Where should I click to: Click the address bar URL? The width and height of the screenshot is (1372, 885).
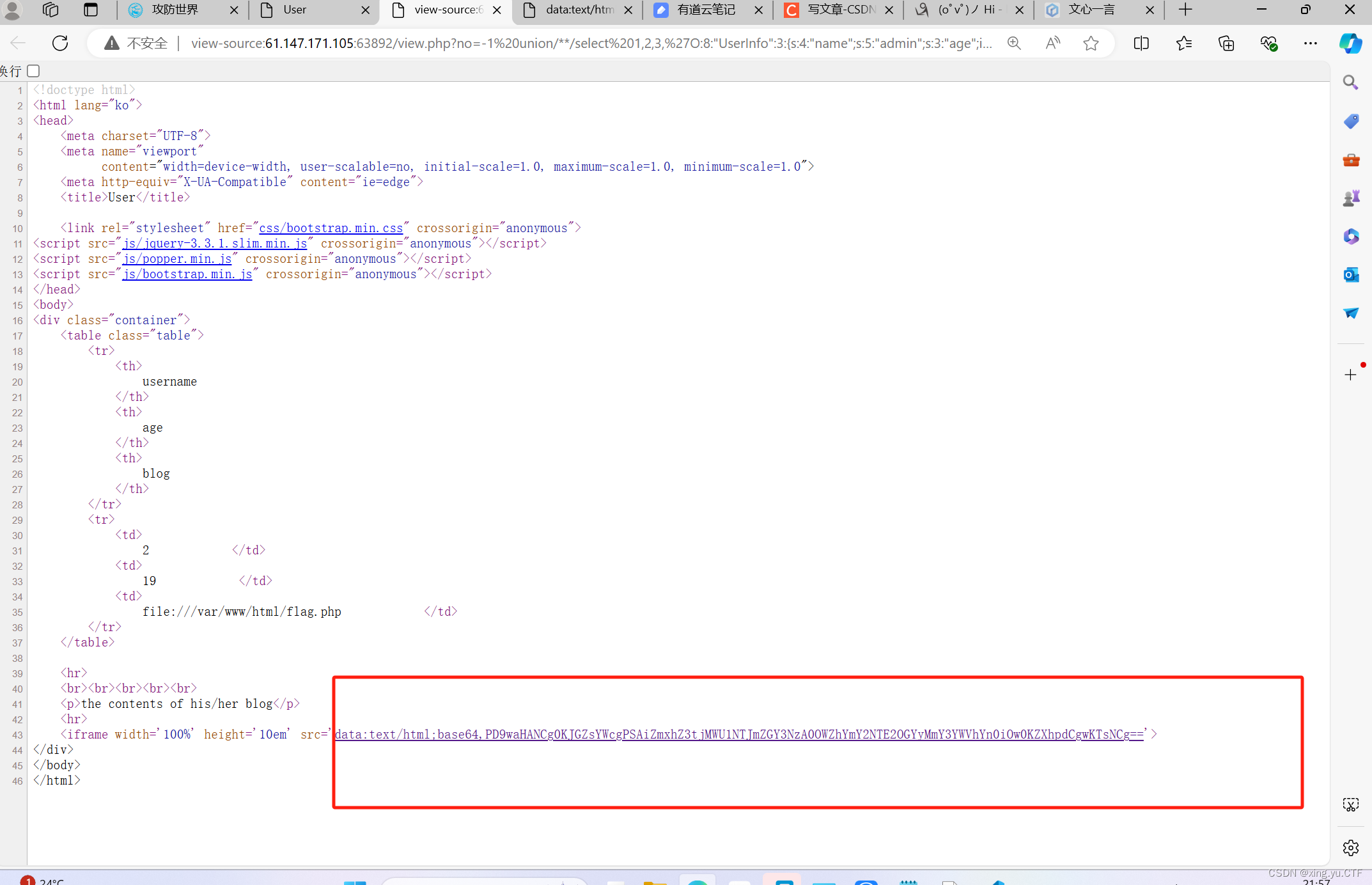click(591, 43)
